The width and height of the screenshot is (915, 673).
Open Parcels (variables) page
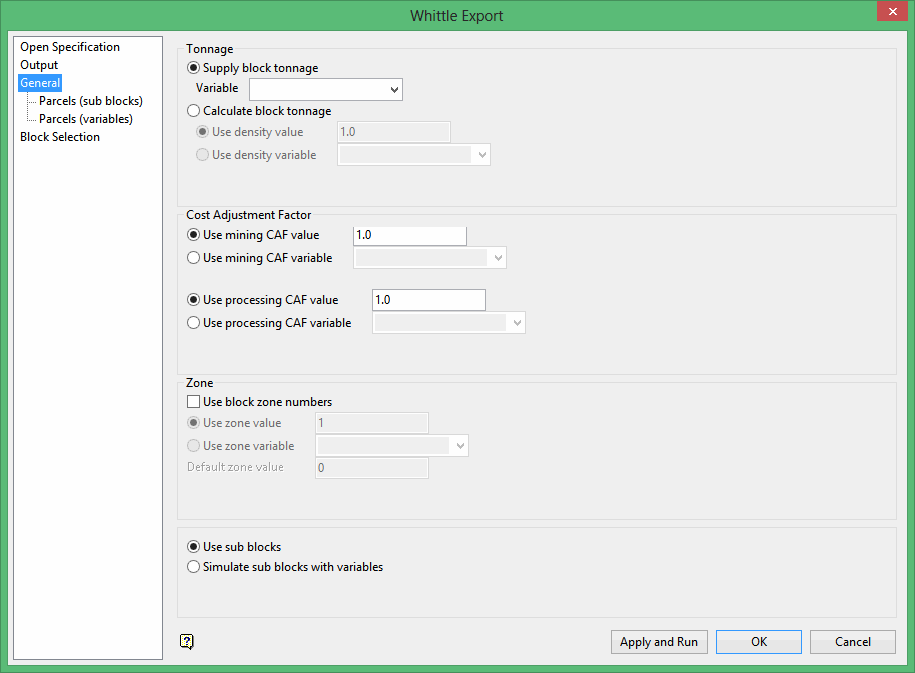pyautogui.click(x=86, y=119)
